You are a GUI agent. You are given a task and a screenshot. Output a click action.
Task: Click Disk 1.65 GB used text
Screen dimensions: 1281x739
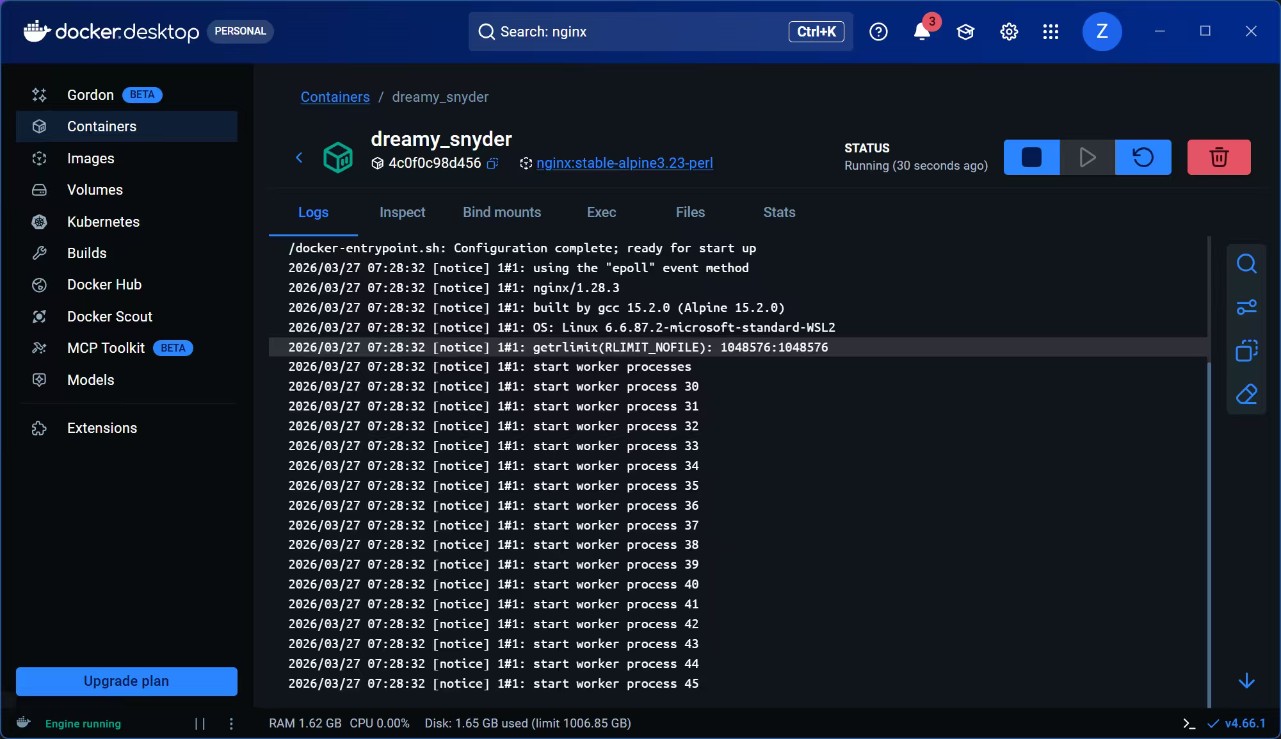(x=528, y=723)
